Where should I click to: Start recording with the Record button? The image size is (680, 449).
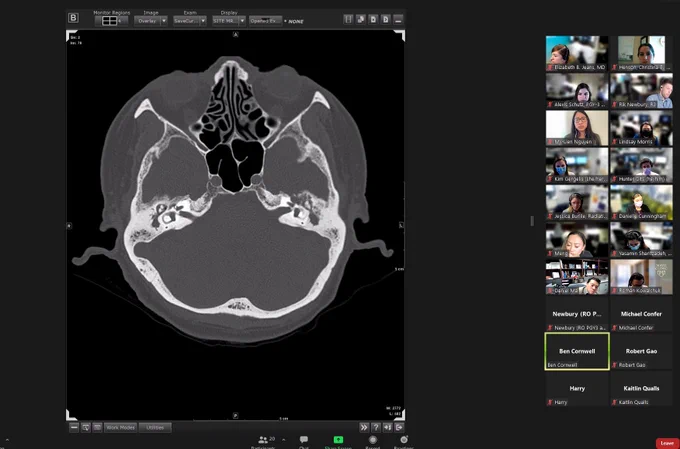(x=373, y=442)
